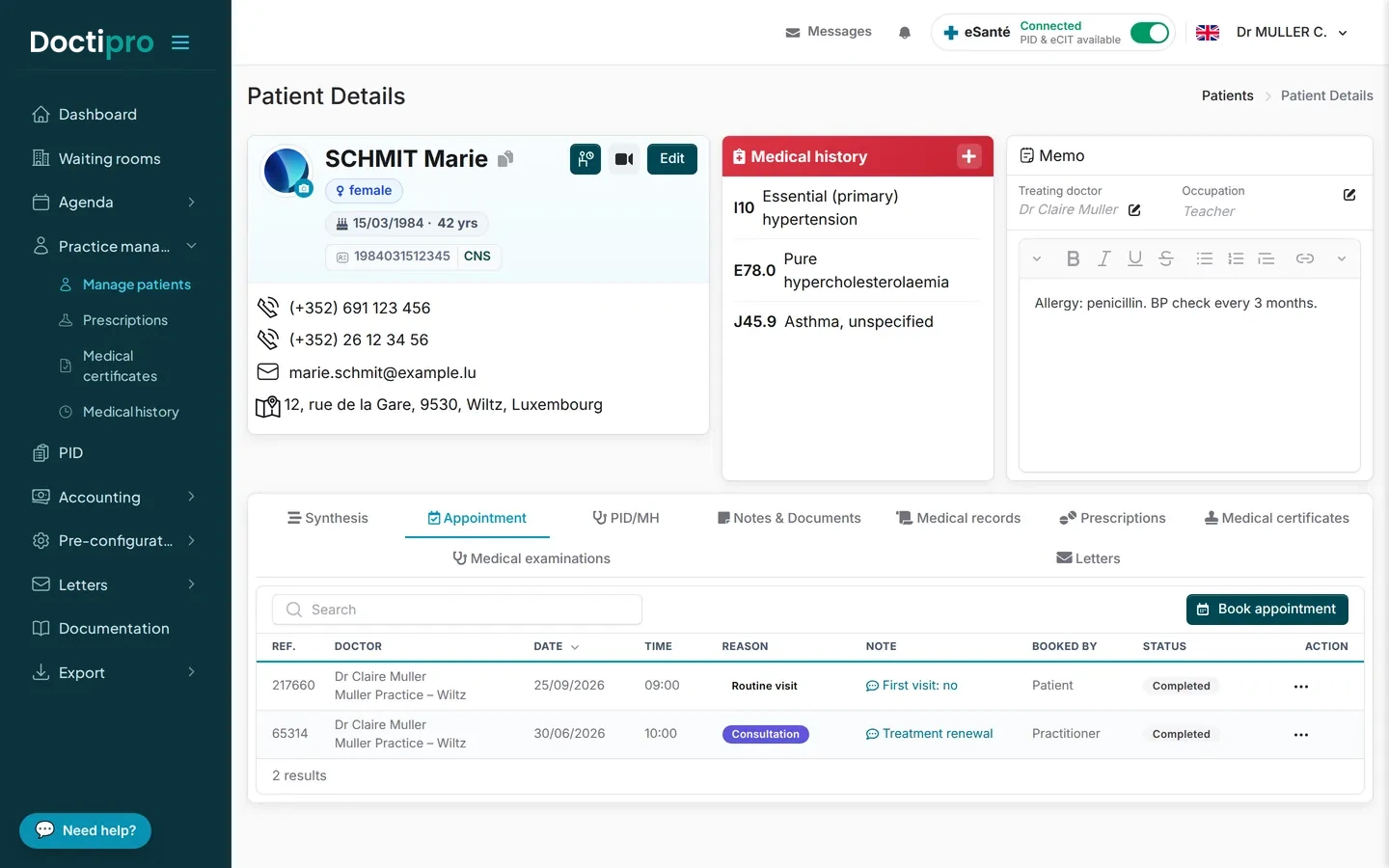
Task: Apply italic formatting in memo editor
Action: [x=1104, y=258]
